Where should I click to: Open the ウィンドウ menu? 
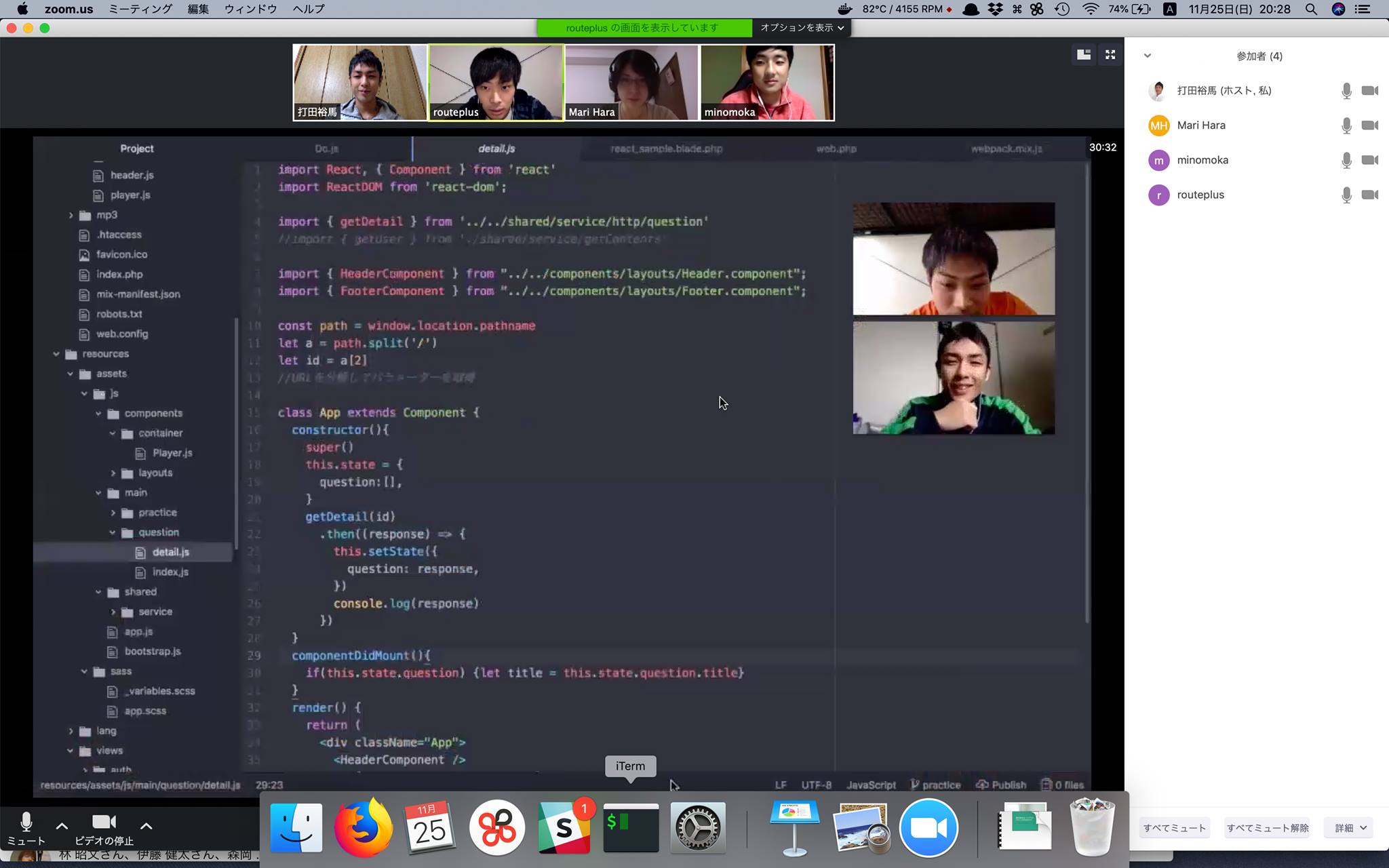(250, 9)
